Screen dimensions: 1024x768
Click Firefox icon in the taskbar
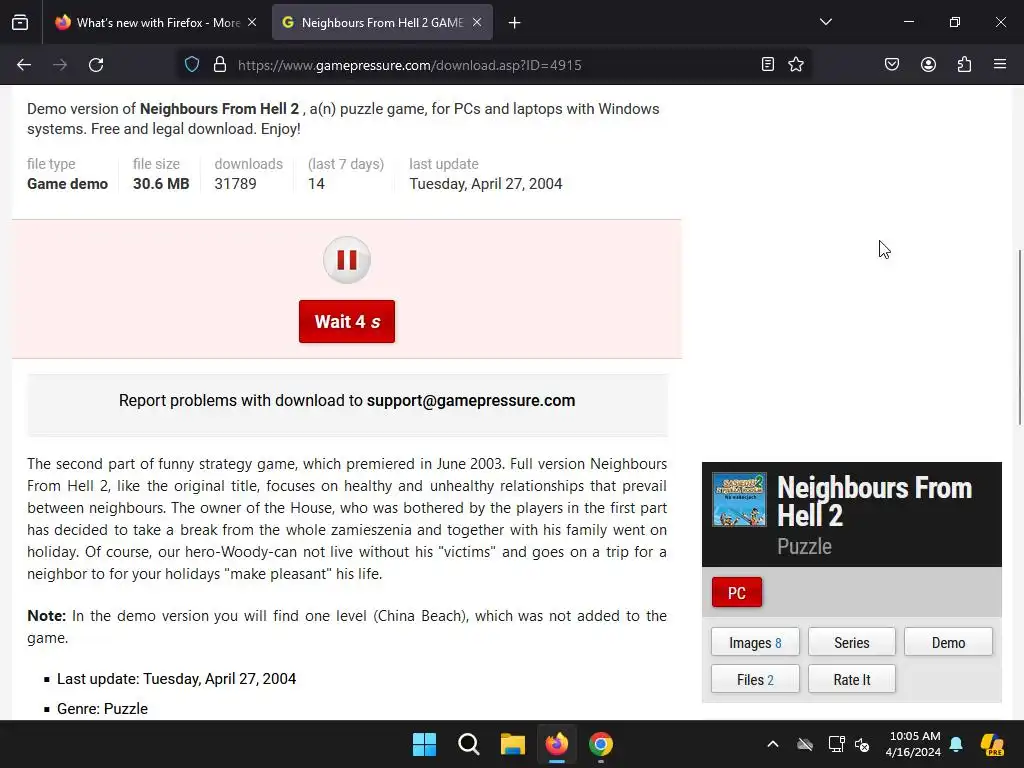(557, 744)
